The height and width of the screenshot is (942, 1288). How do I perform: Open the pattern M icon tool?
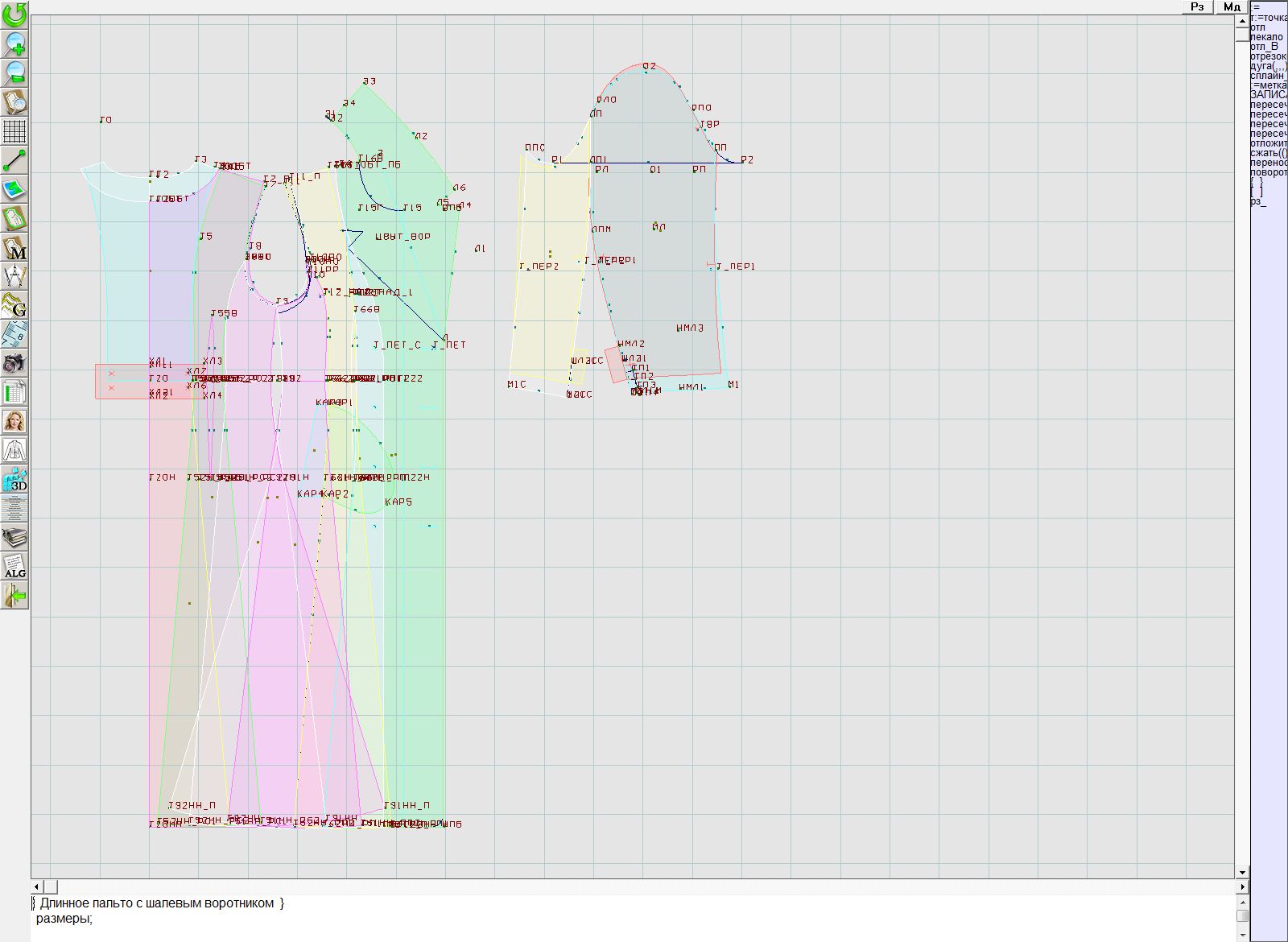click(x=14, y=247)
